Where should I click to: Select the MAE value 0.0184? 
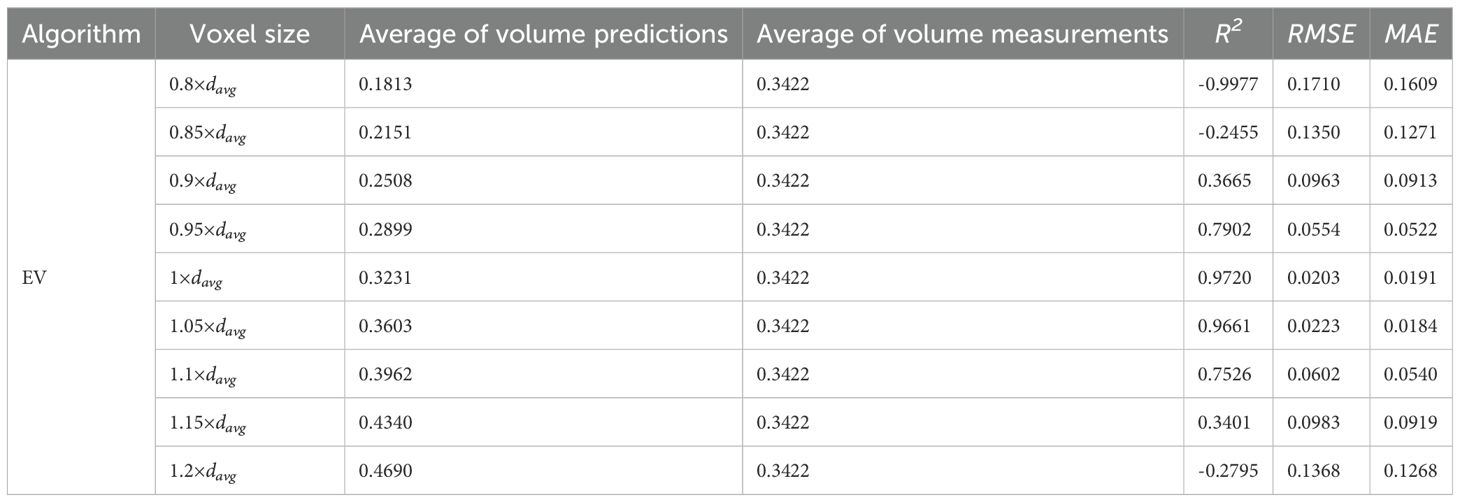[x=1411, y=325]
